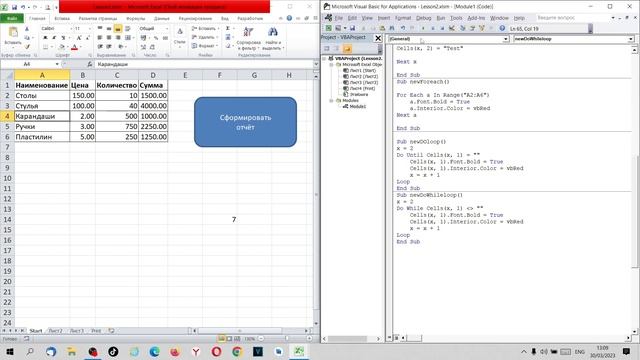Select cell A5 containing Ручки
Image resolution: width=640 pixels, height=360 pixels.
tap(42, 127)
